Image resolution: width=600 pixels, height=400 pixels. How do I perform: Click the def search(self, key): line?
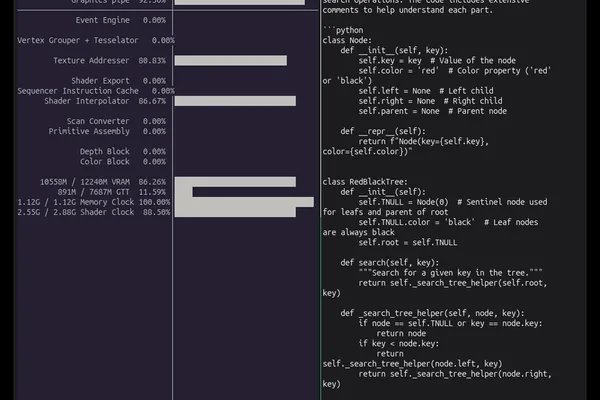(x=390, y=263)
